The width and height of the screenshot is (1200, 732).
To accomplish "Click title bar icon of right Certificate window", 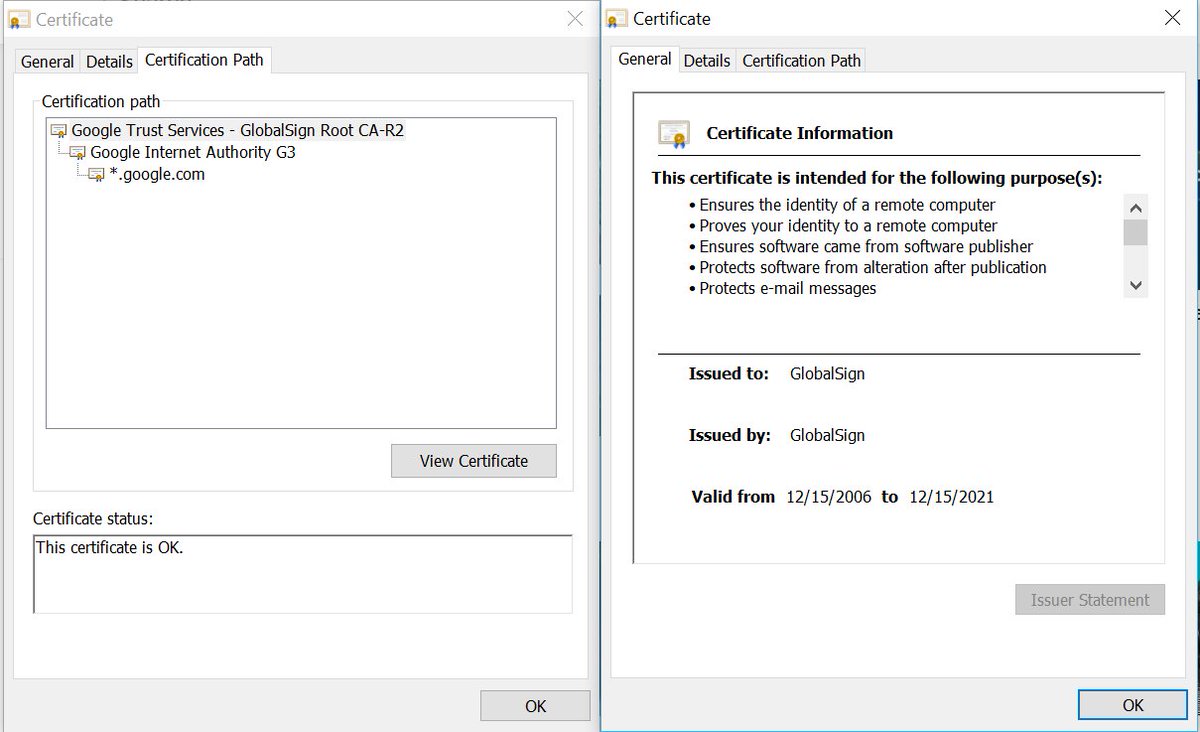I will (x=617, y=19).
